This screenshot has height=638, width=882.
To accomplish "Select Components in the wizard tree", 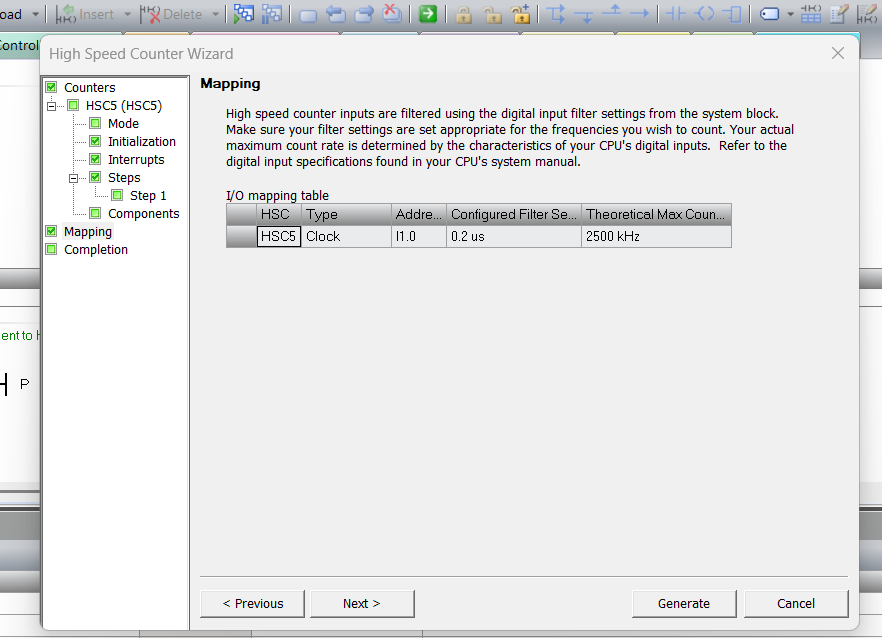I will point(143,214).
